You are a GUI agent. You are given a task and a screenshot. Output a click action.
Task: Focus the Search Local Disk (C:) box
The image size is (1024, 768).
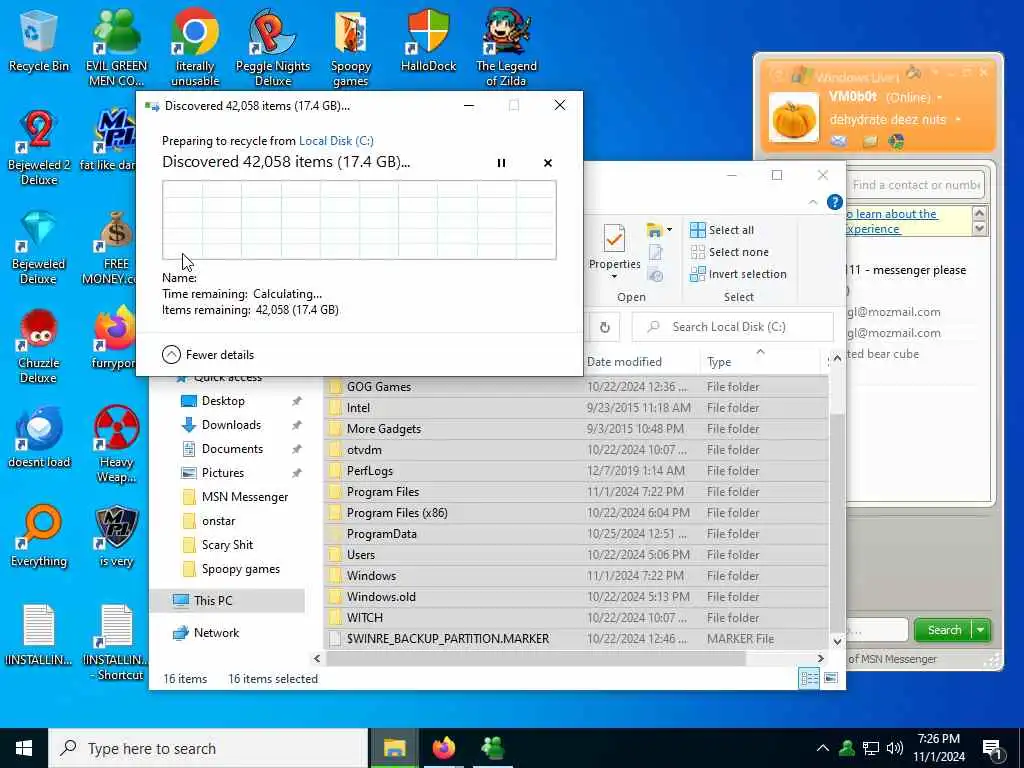click(x=733, y=327)
